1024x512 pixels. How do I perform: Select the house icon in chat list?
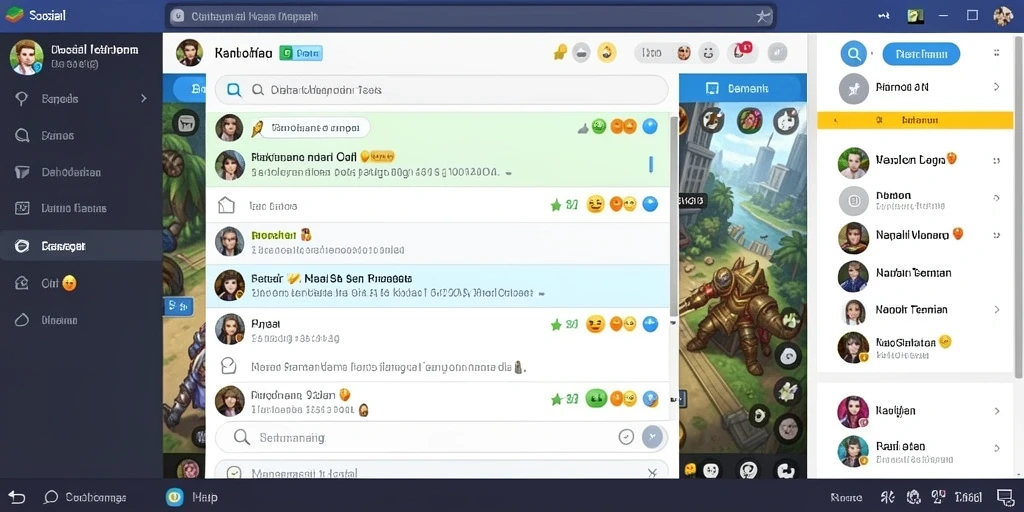point(226,205)
